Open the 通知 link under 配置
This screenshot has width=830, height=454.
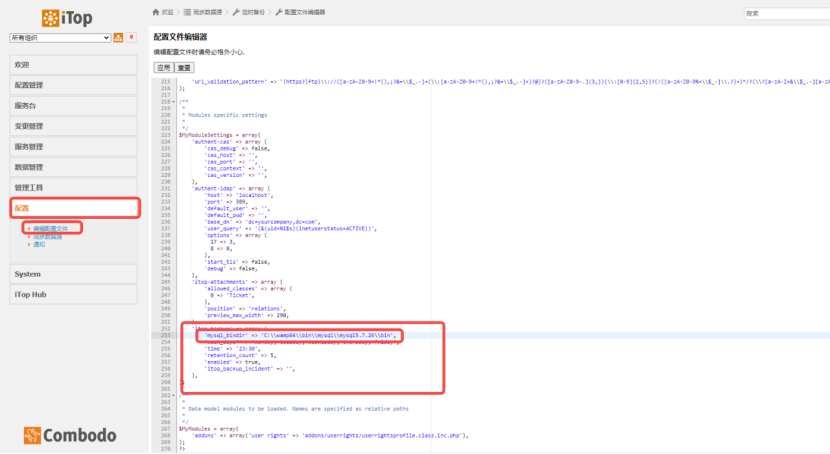tap(39, 244)
